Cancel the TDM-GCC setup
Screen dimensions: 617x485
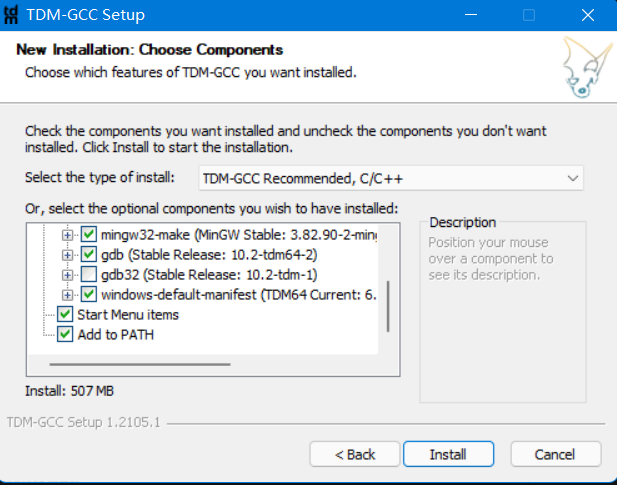[x=555, y=454]
